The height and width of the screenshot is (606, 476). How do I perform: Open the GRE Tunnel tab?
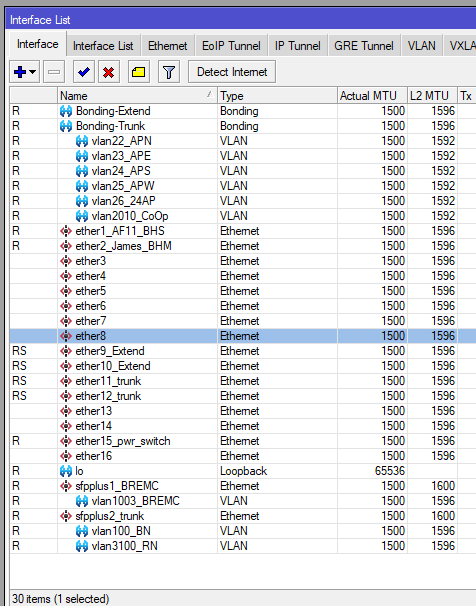364,46
